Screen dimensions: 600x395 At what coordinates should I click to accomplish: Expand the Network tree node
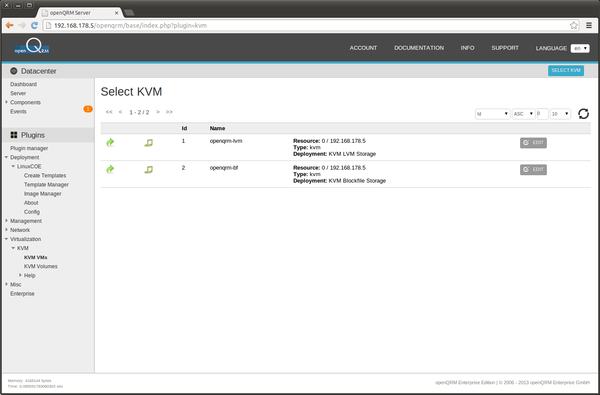(x=7, y=230)
